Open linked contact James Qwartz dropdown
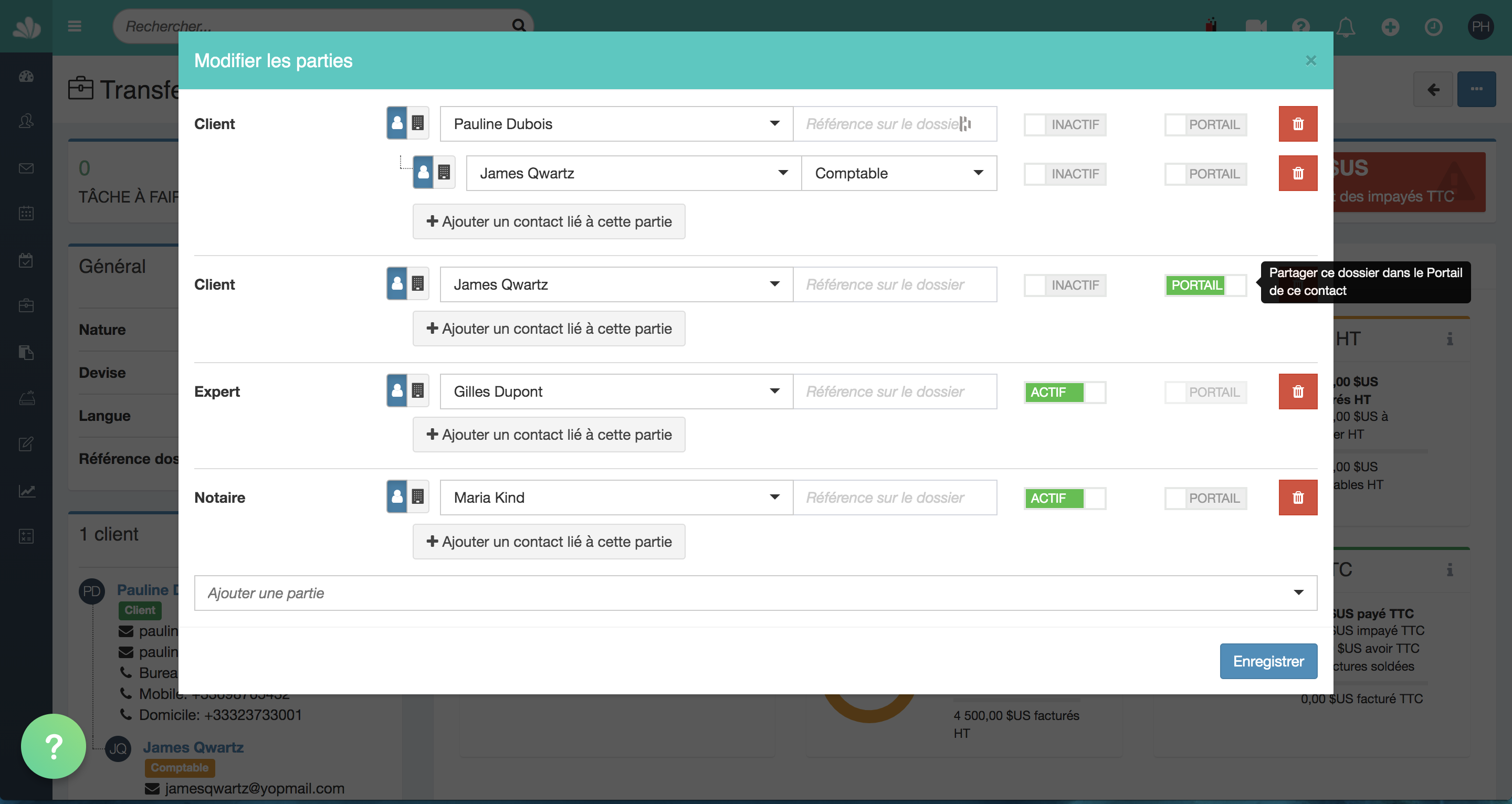Screen dimensions: 1512x804 pyautogui.click(x=633, y=173)
